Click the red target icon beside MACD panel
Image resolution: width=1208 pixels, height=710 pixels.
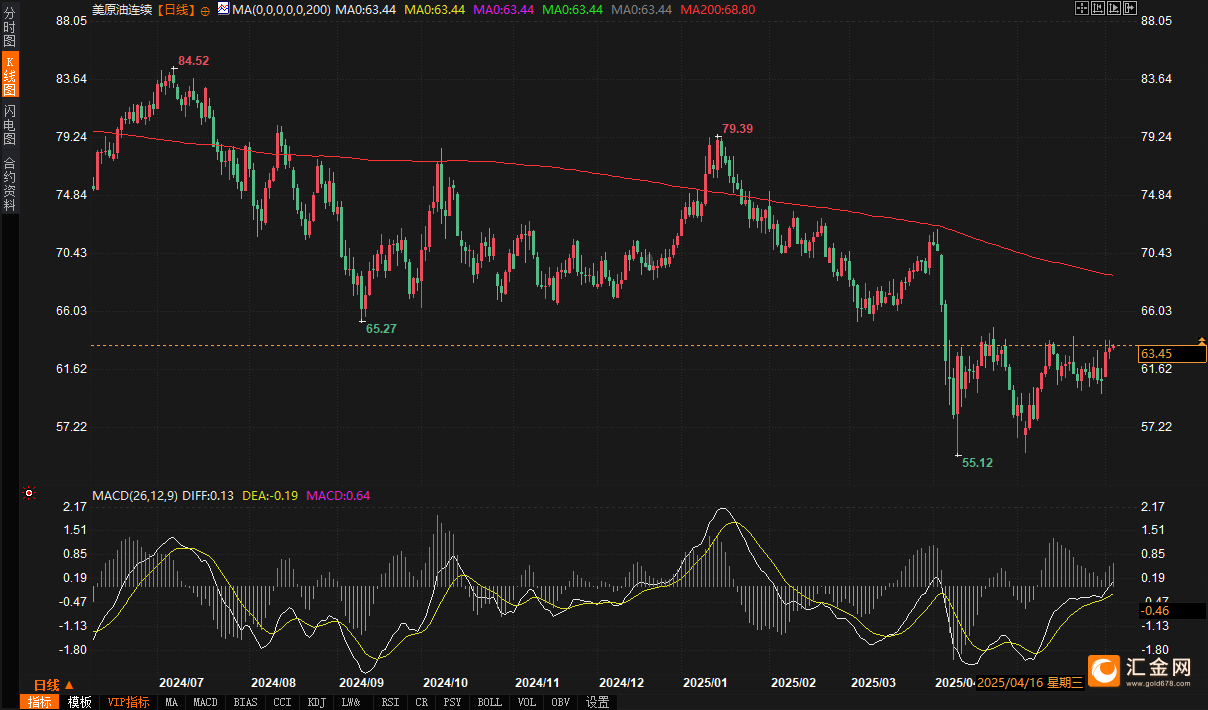point(29,493)
